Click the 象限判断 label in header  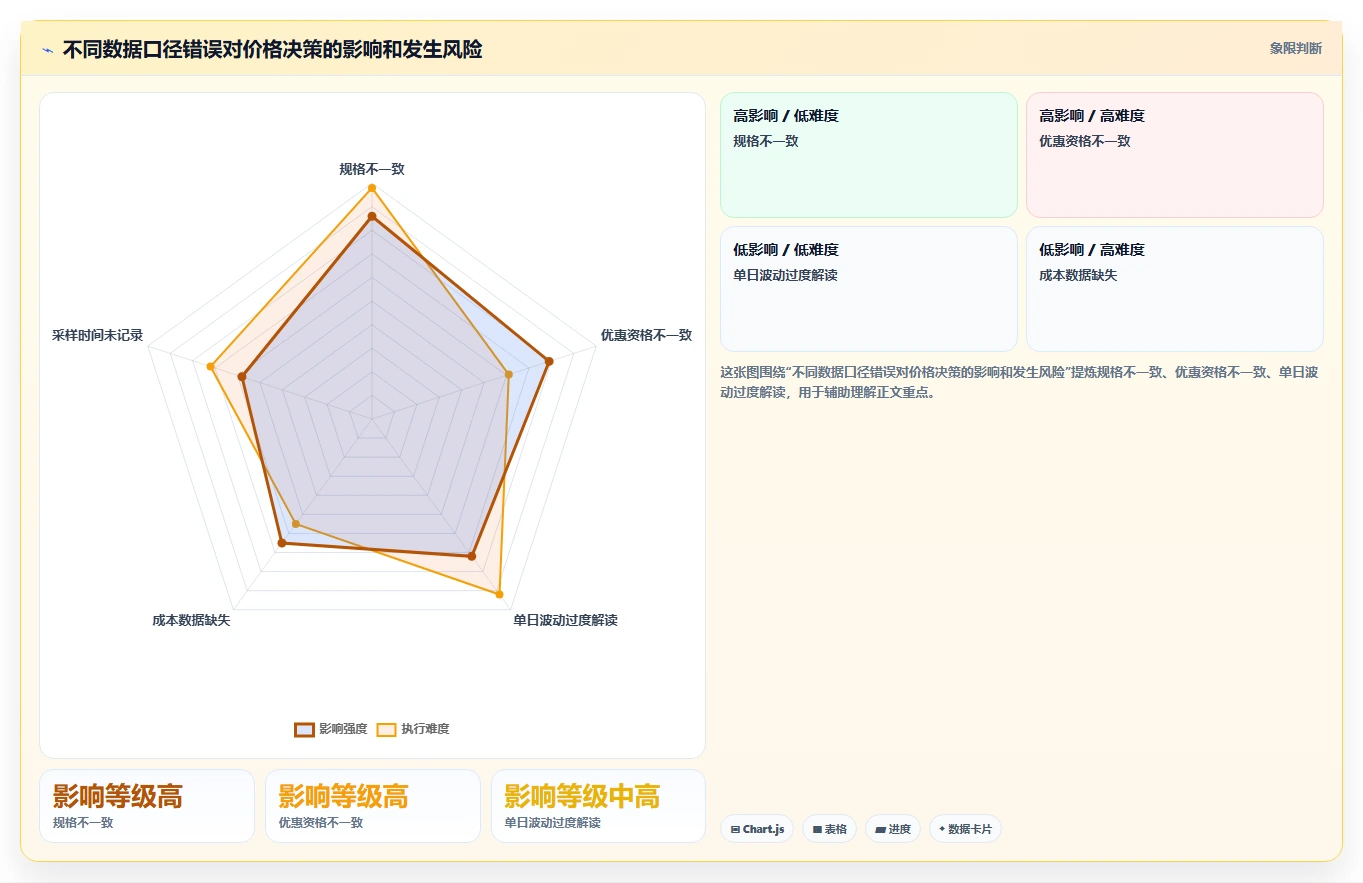tap(1295, 48)
